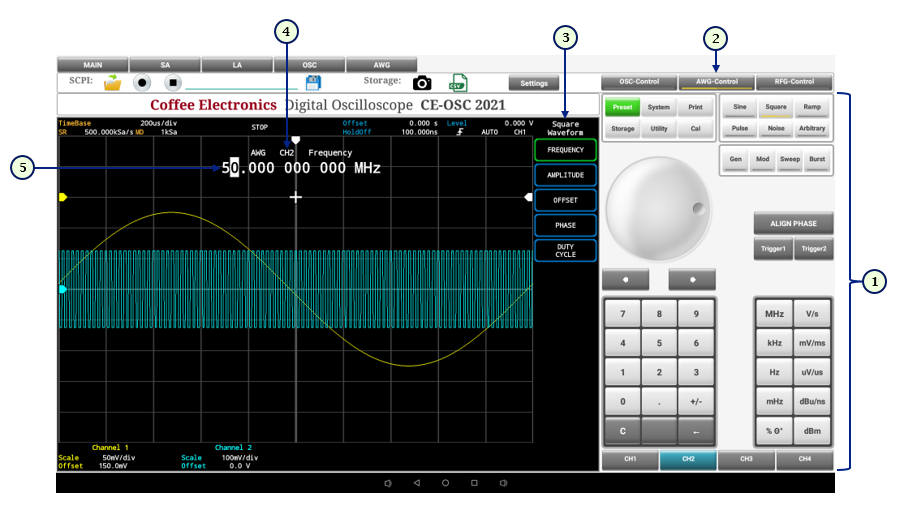Open the FREQUENCY parameter softkey

[x=565, y=150]
